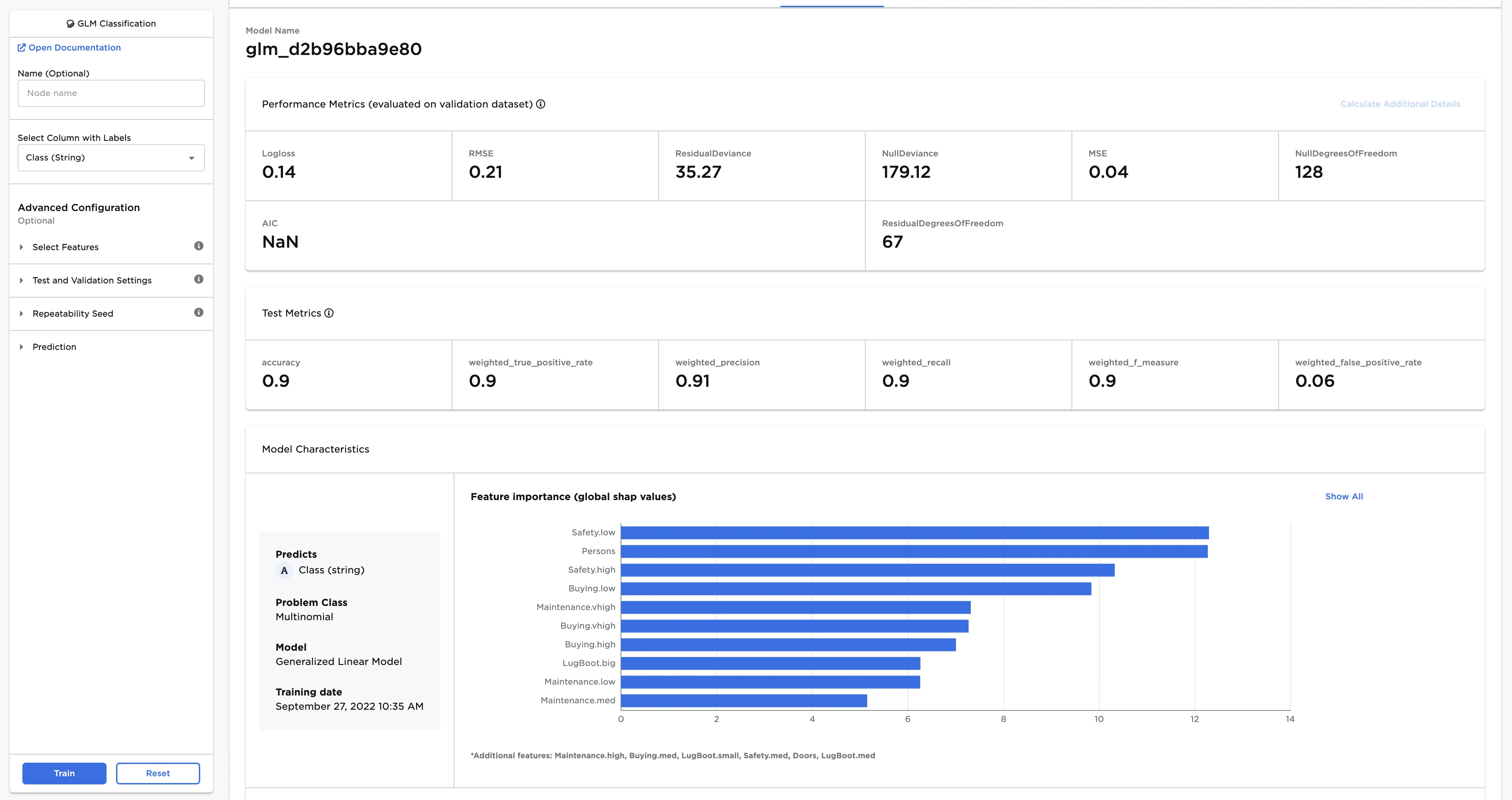Click the Safety.low importance bar
The width and height of the screenshot is (1512, 800).
(x=914, y=533)
